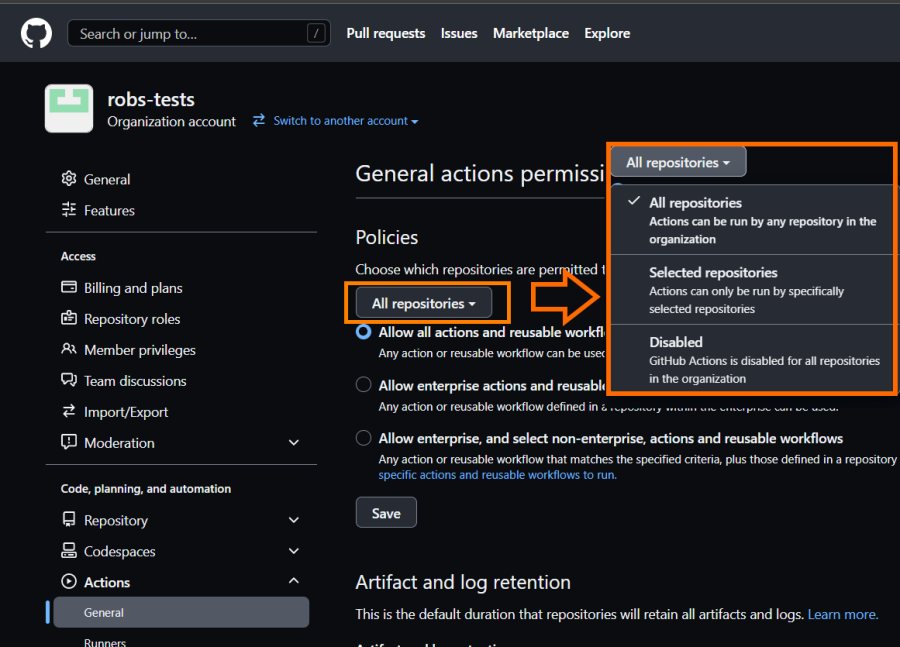Click the Policies heading

tap(386, 237)
